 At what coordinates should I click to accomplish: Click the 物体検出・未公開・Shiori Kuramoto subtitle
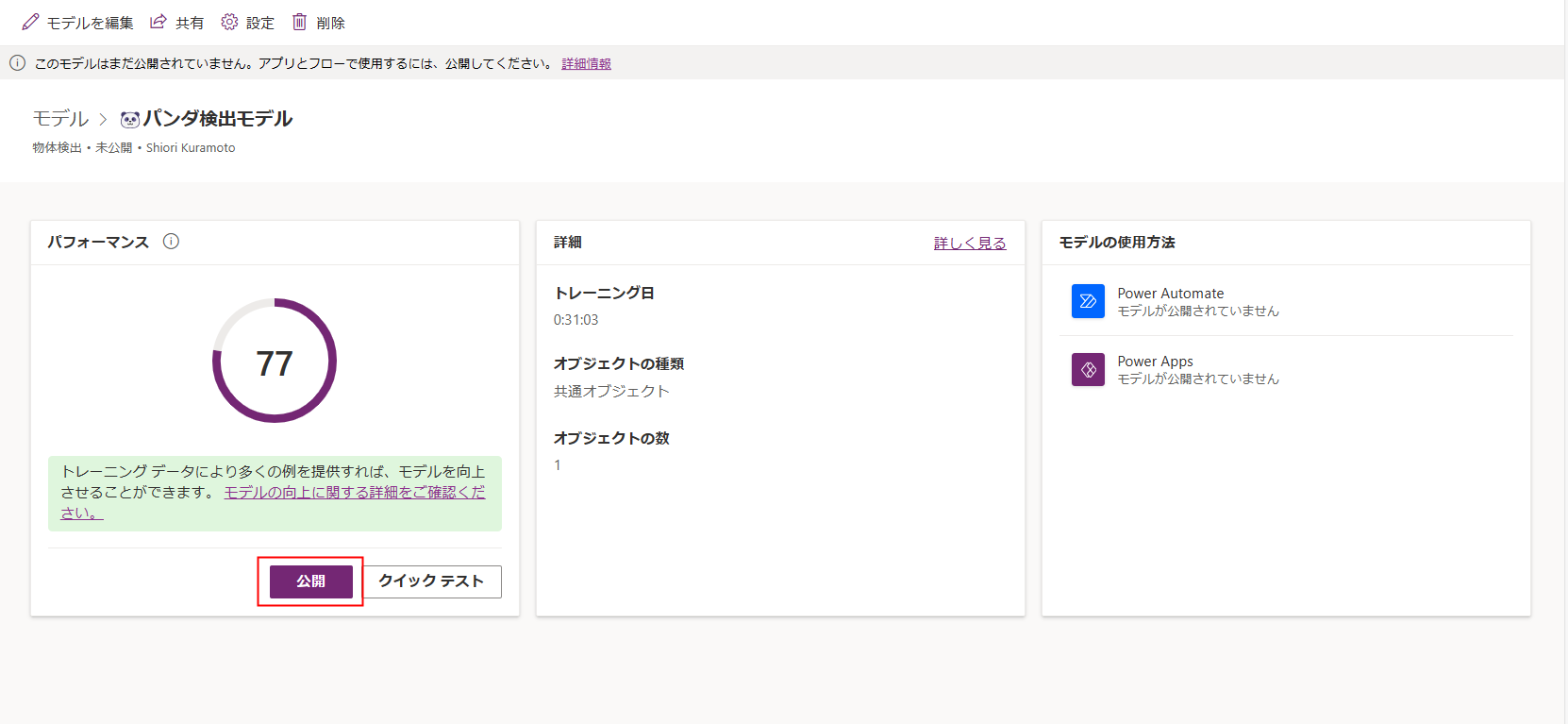click(x=134, y=148)
